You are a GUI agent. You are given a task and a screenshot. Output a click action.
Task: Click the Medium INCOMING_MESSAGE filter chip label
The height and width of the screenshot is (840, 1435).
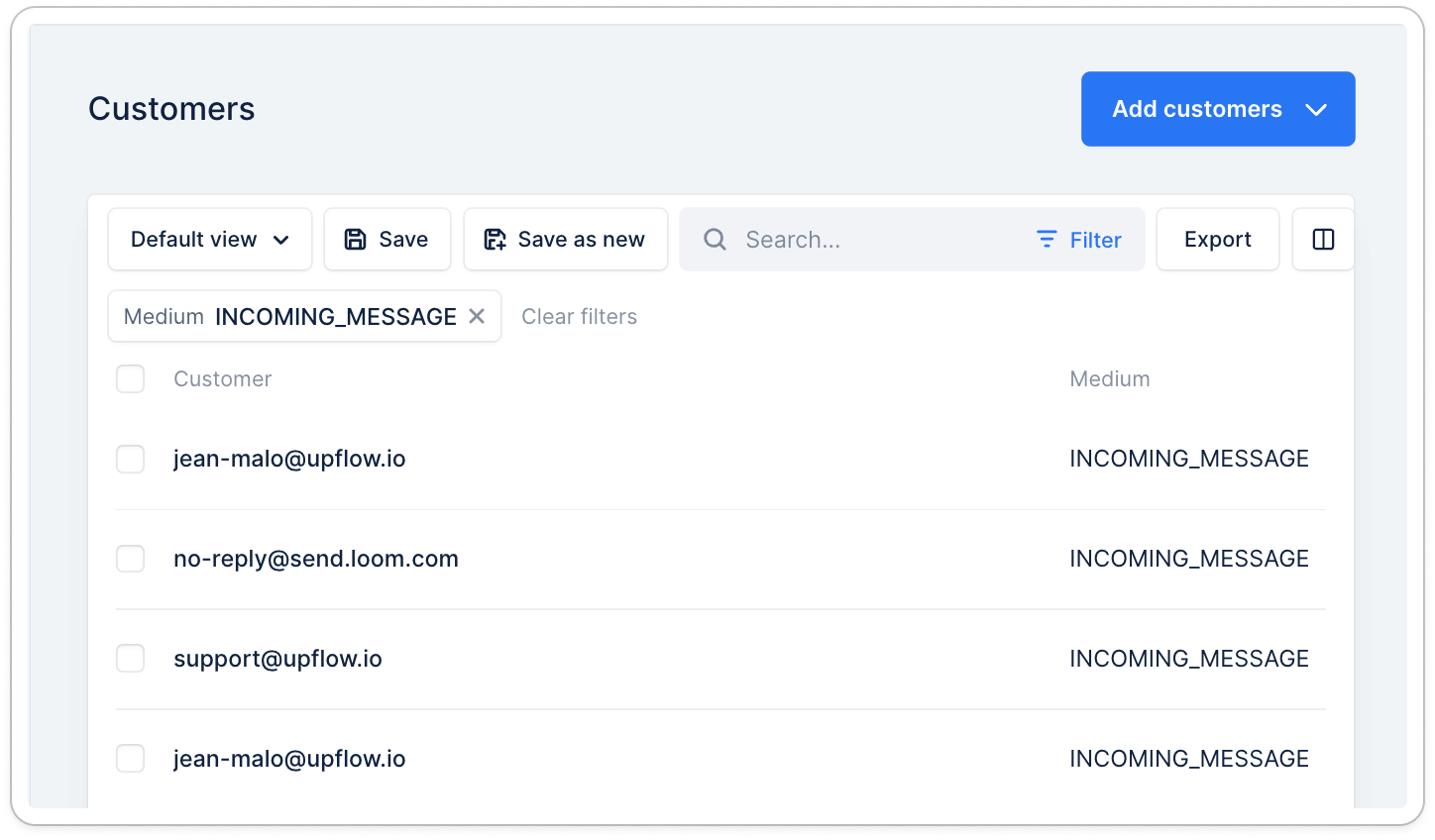click(x=289, y=317)
